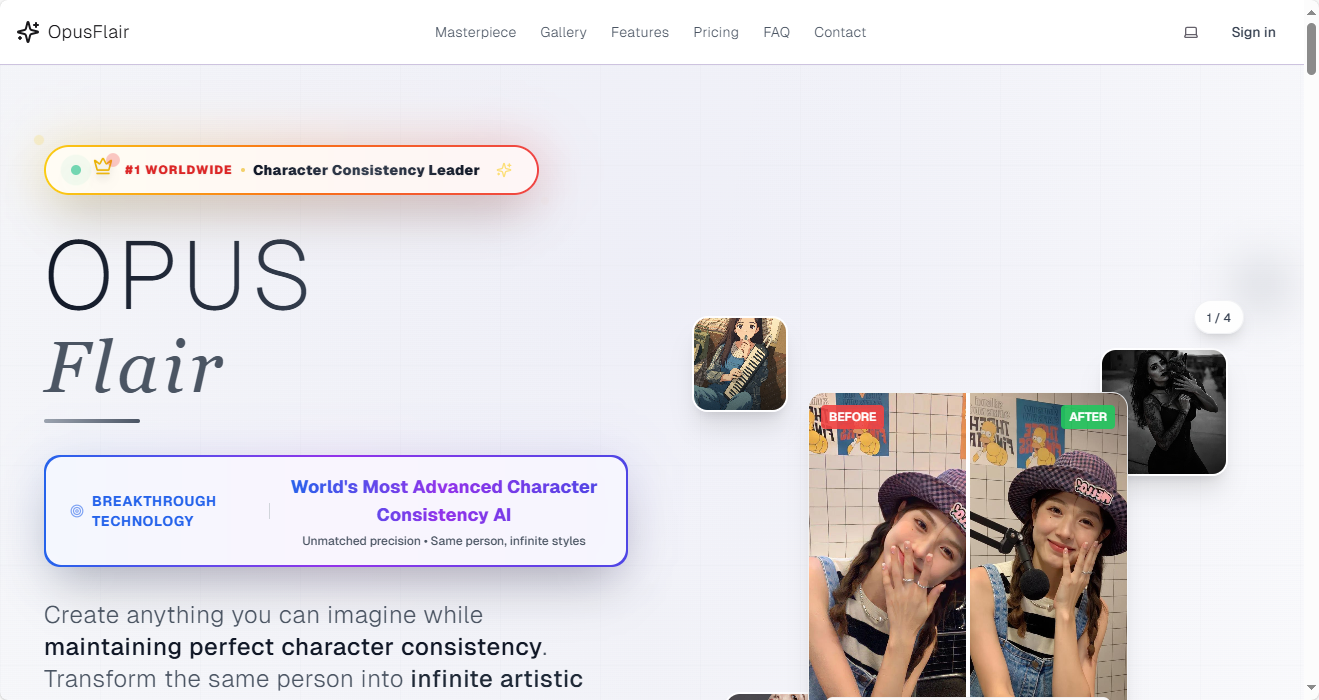Go to the Contact section
This screenshot has height=700, width=1319.
point(840,32)
